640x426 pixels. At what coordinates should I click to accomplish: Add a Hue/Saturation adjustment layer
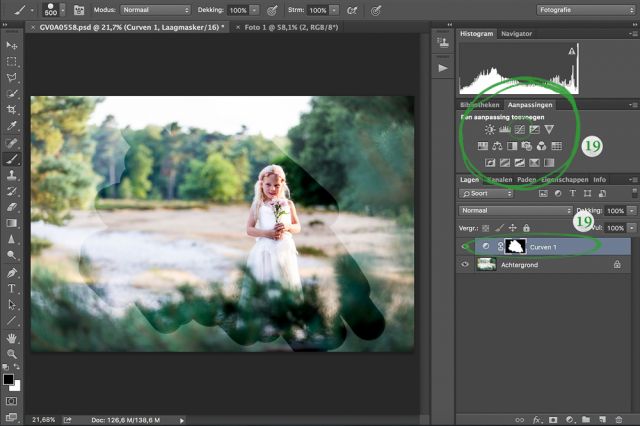click(482, 146)
